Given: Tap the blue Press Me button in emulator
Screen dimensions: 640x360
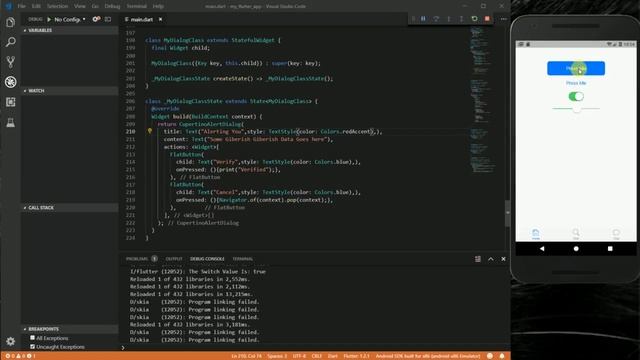Looking at the screenshot, I should coord(576,68).
